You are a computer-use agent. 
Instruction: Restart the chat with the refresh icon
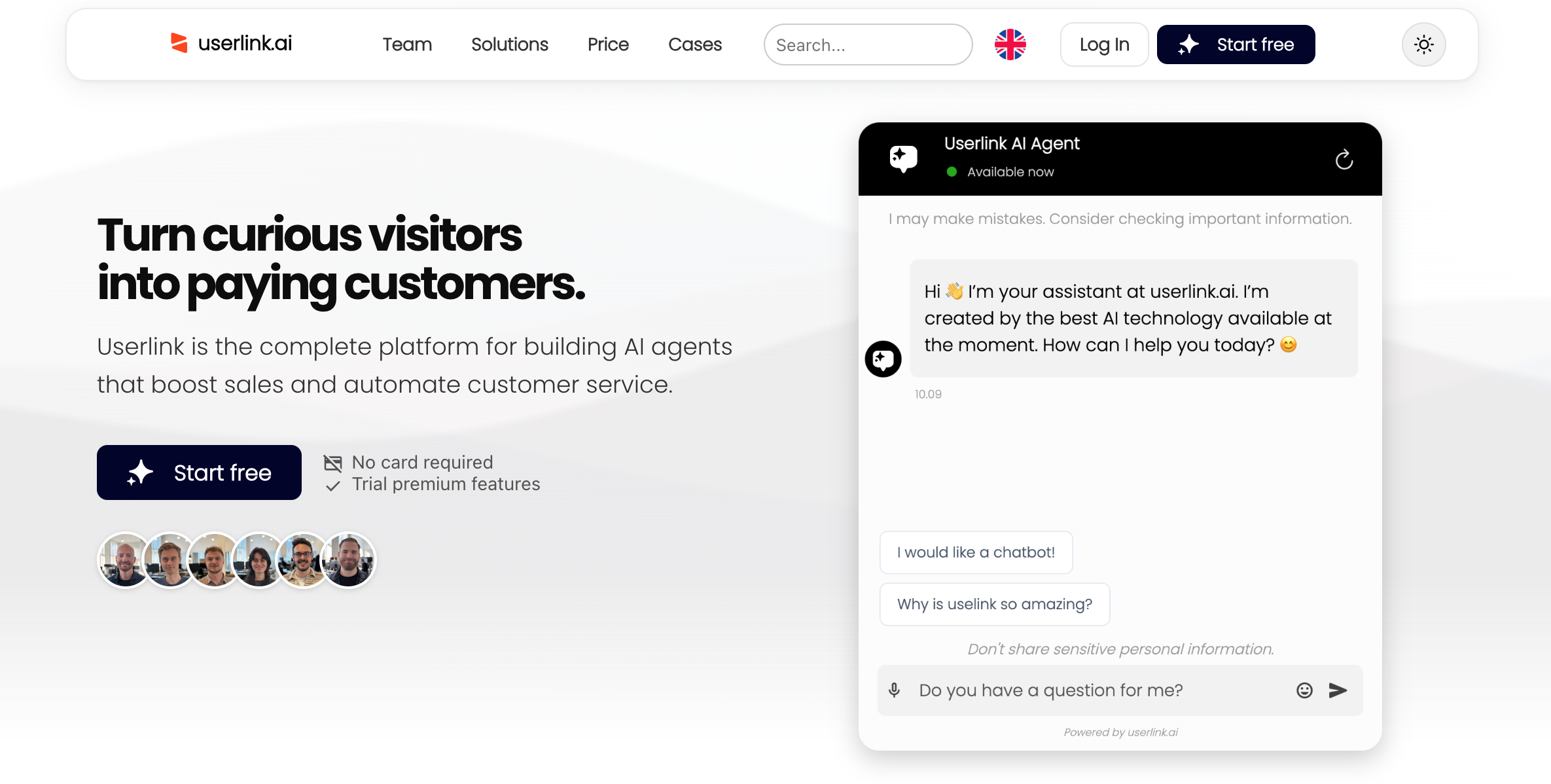tap(1344, 159)
